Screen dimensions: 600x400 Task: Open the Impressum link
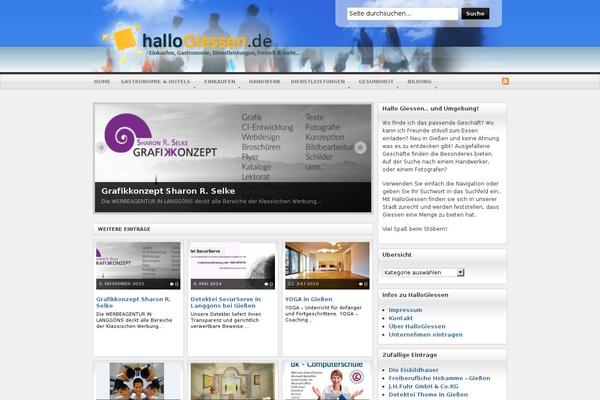pos(405,310)
